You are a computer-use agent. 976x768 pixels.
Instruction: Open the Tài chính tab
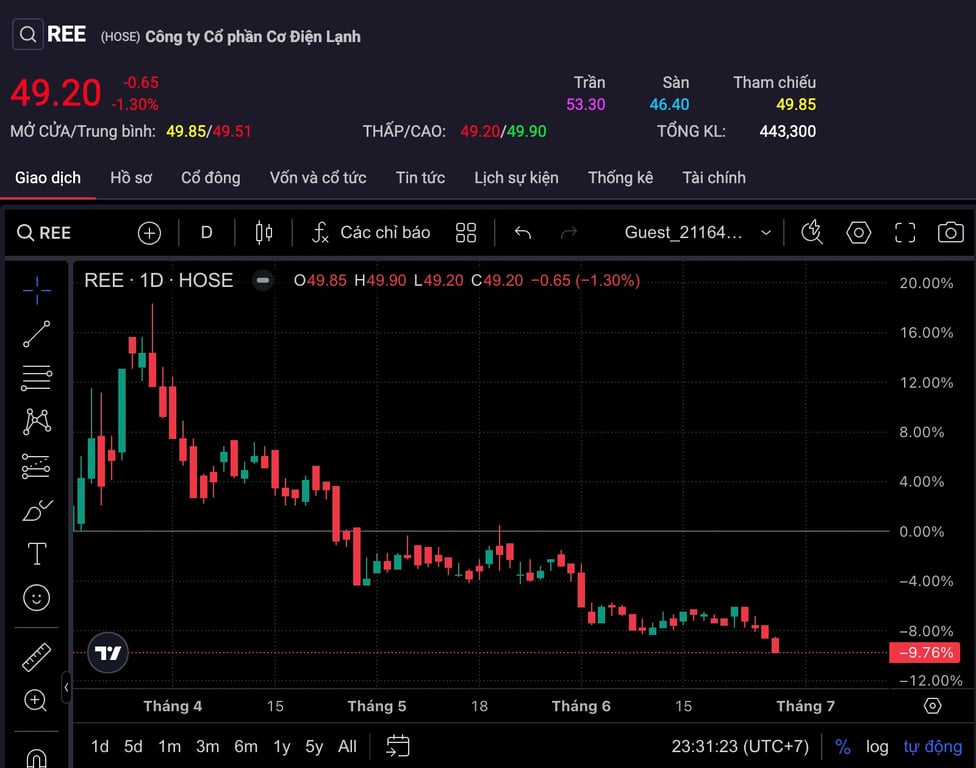[714, 178]
